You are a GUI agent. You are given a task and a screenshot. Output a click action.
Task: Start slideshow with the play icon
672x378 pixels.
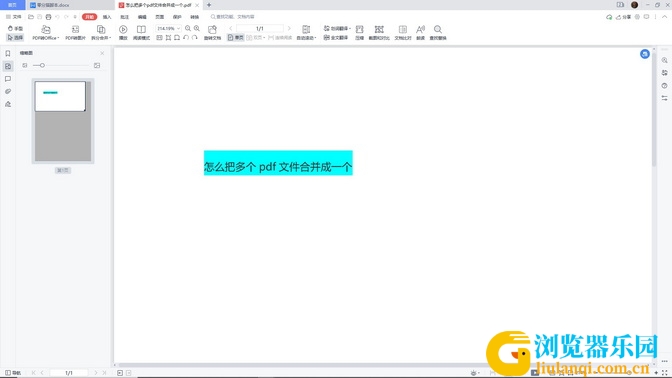[x=123, y=33]
